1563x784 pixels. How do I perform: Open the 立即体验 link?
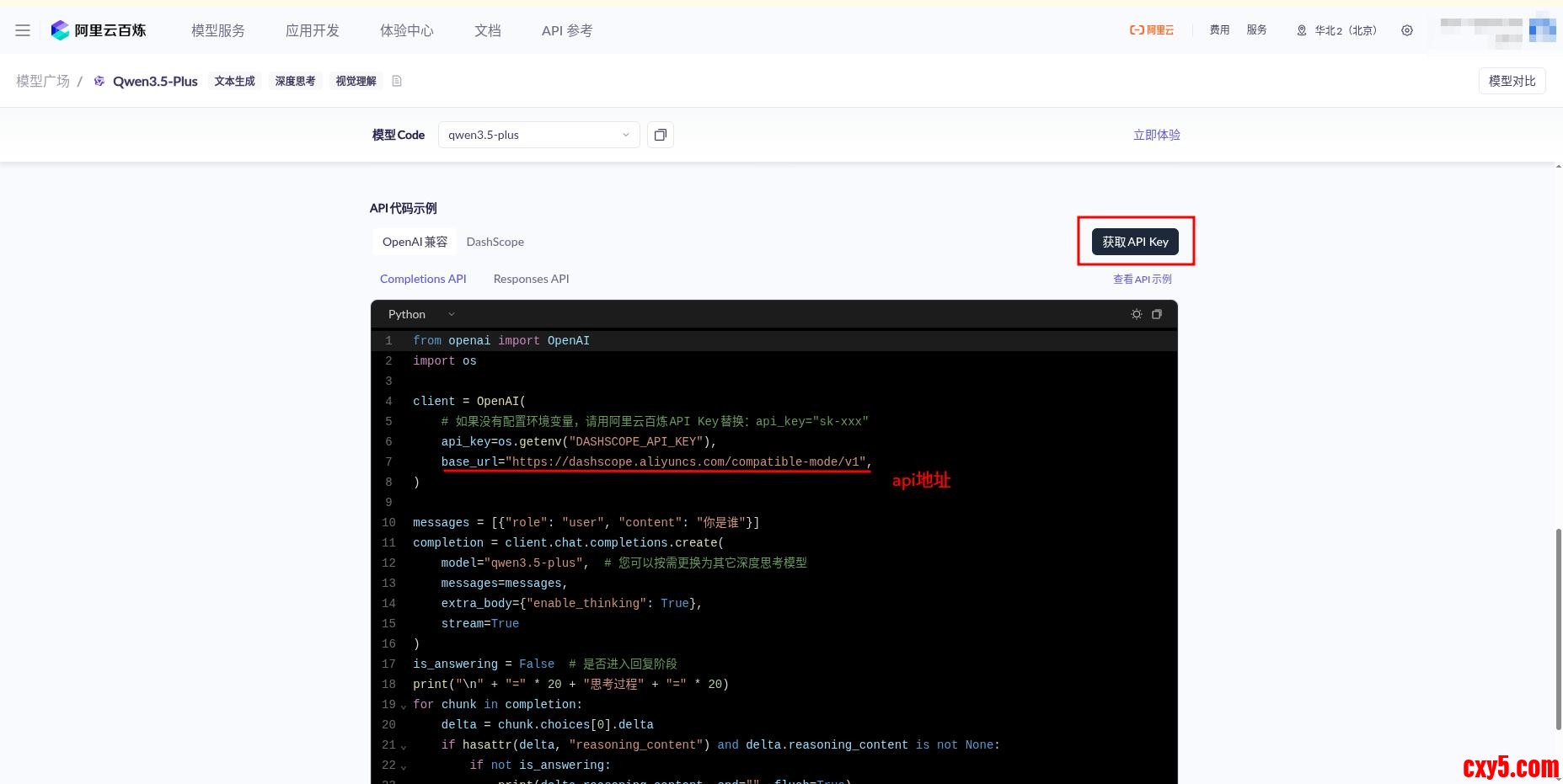[x=1156, y=135]
